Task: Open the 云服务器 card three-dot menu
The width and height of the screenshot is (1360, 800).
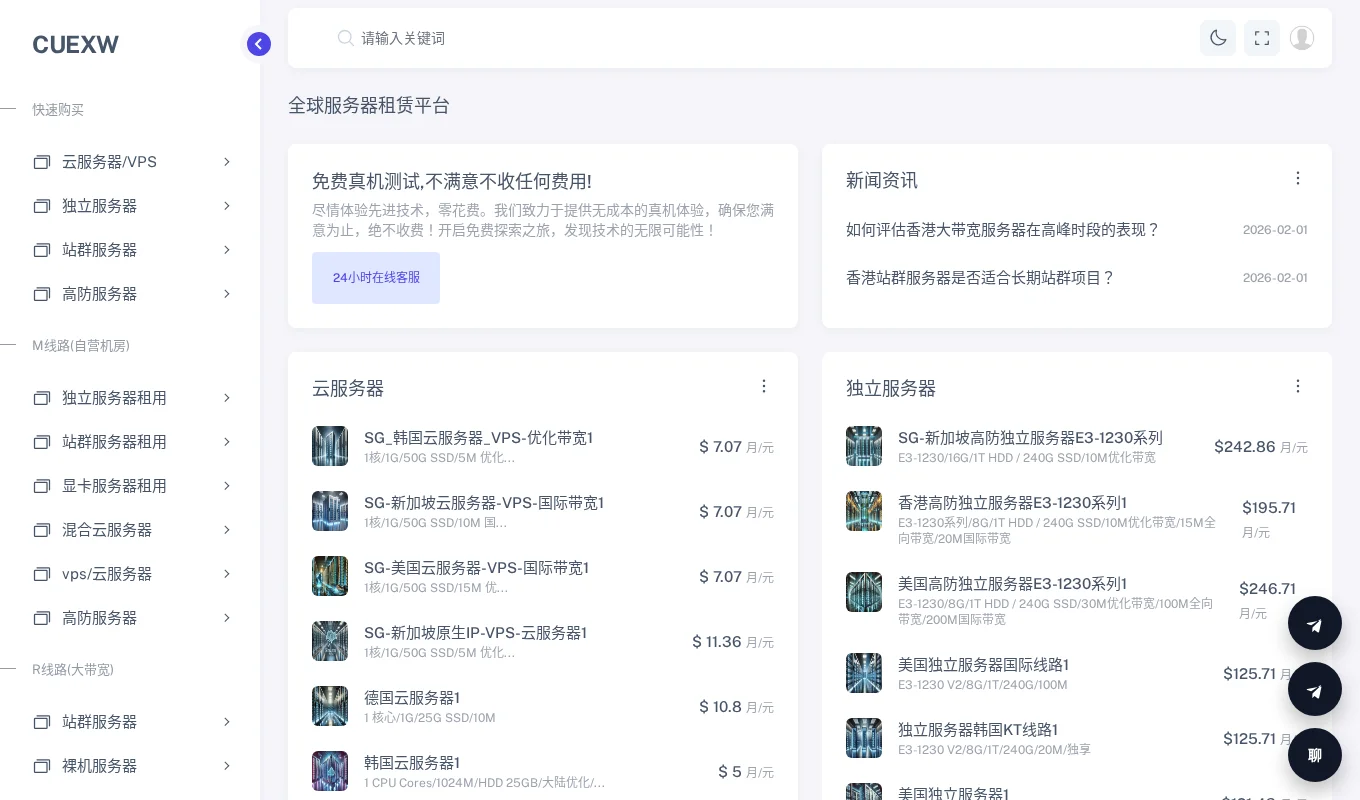Action: pos(764,386)
